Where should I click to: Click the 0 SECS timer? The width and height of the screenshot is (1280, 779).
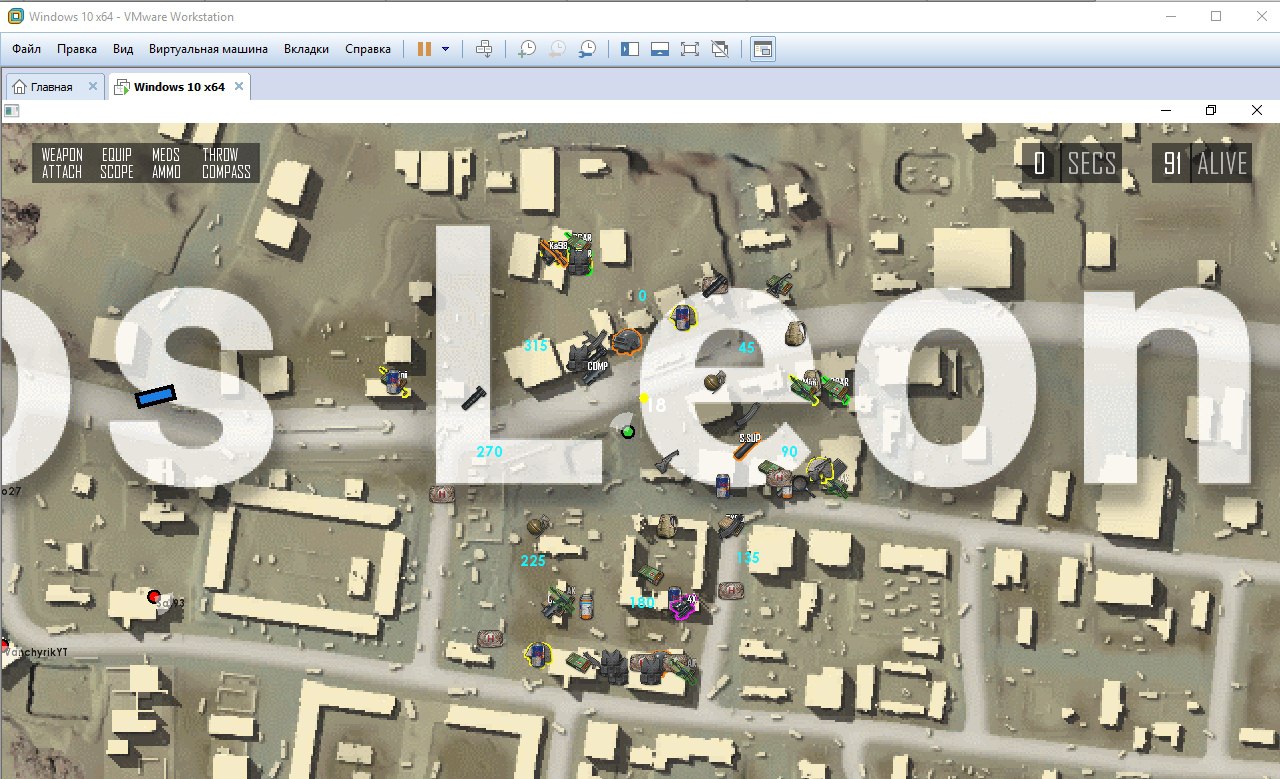tap(1070, 163)
